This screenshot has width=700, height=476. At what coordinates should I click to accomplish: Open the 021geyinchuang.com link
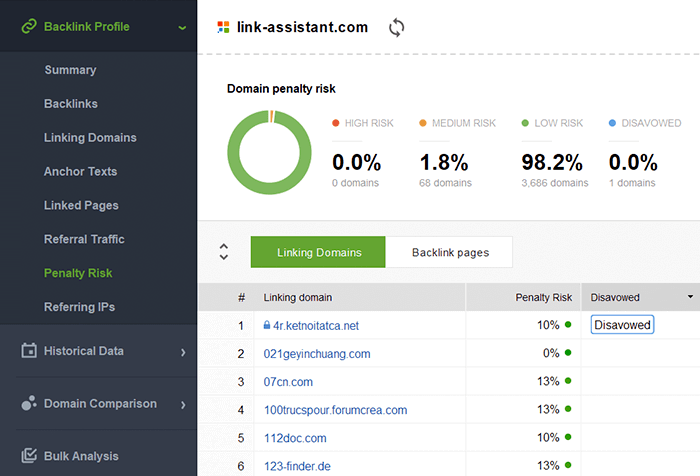coord(317,354)
